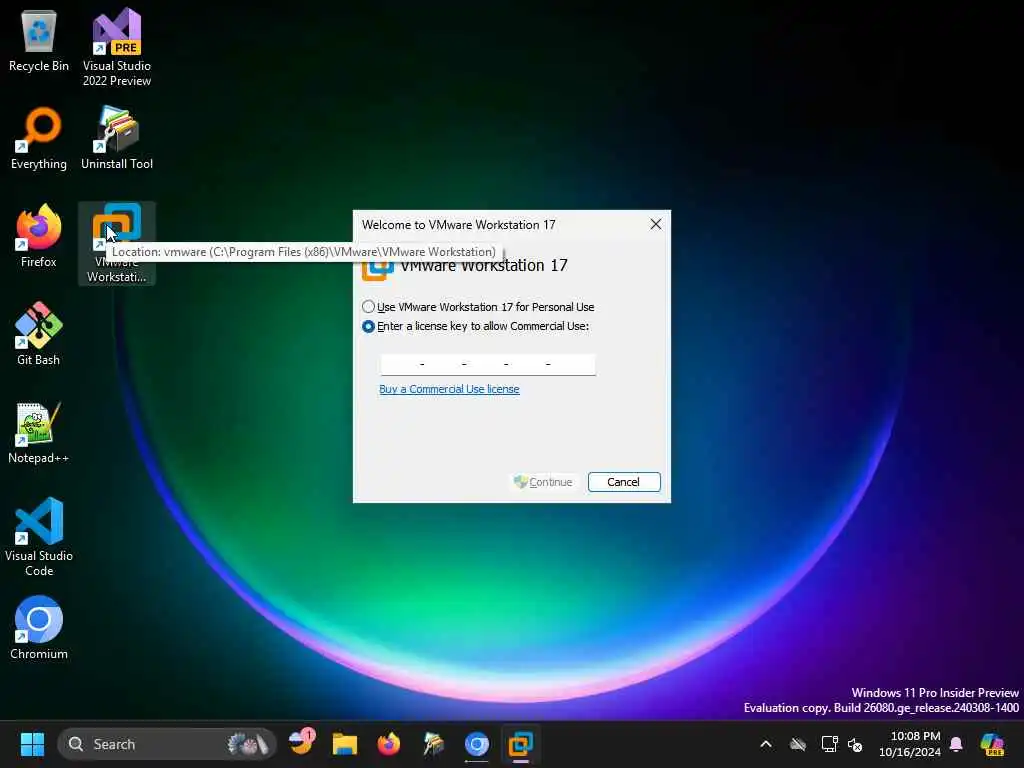
Task: Click the taskbar Search box
Action: 167,744
